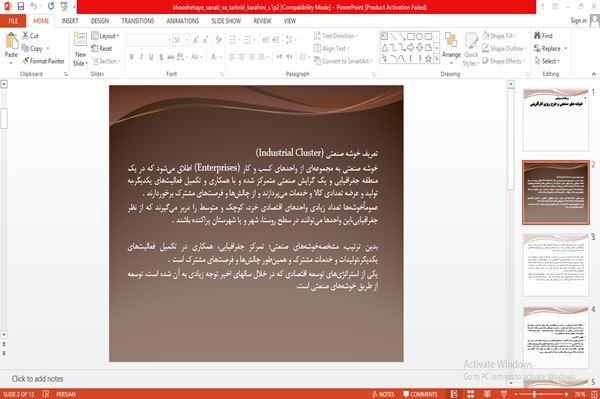The height and width of the screenshot is (399, 600).
Task: Increase font size with larger A icon
Action: point(196,40)
